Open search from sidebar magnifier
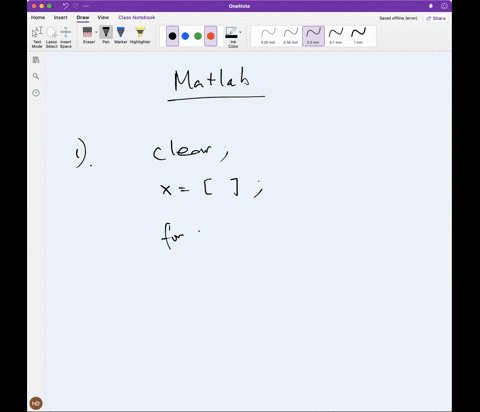This screenshot has width=480, height=412. pyautogui.click(x=36, y=76)
